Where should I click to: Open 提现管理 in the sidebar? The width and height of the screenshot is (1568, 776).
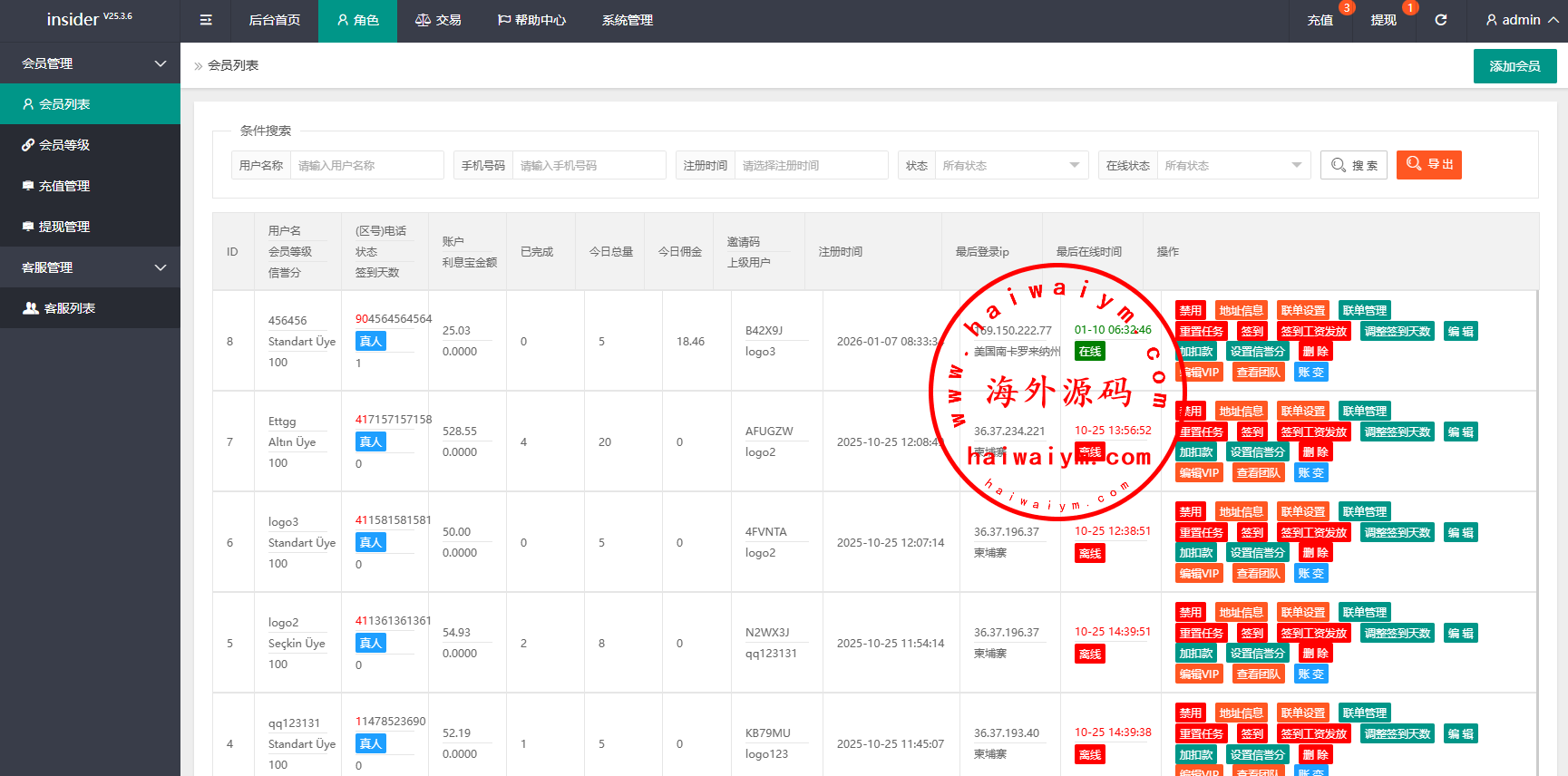63,227
